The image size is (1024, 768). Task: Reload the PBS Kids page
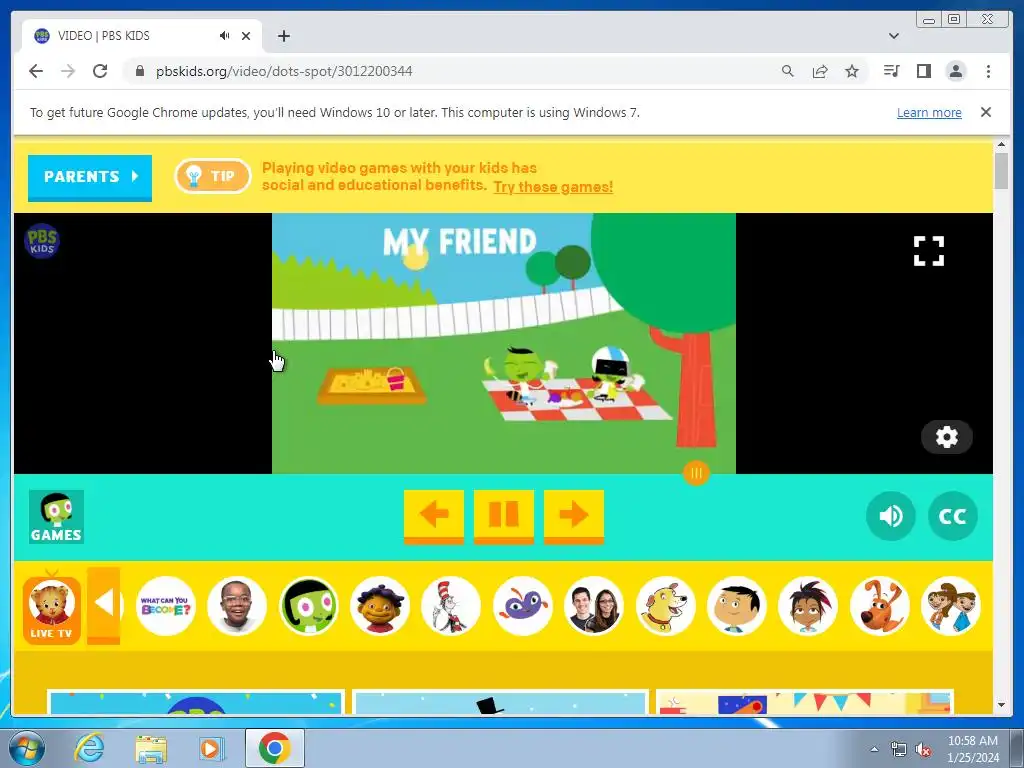click(100, 71)
